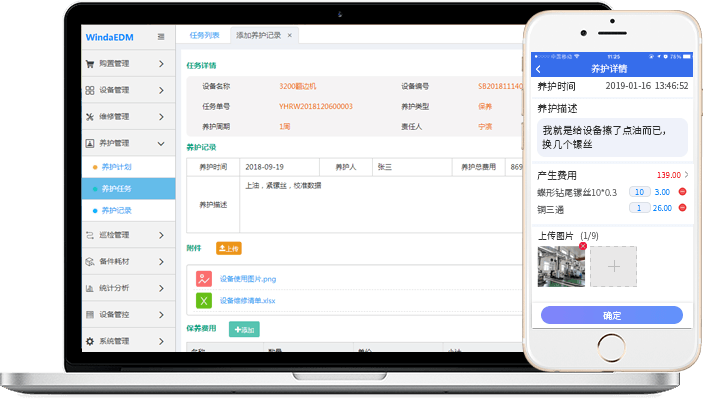Close the 添加养护记录 tab
The width and height of the screenshot is (703, 400).
(x=290, y=35)
